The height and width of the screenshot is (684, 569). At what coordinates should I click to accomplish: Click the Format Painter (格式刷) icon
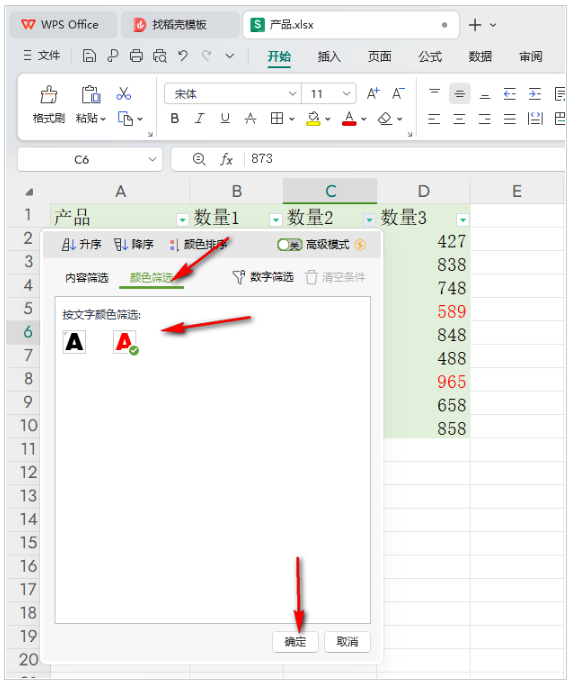point(48,94)
